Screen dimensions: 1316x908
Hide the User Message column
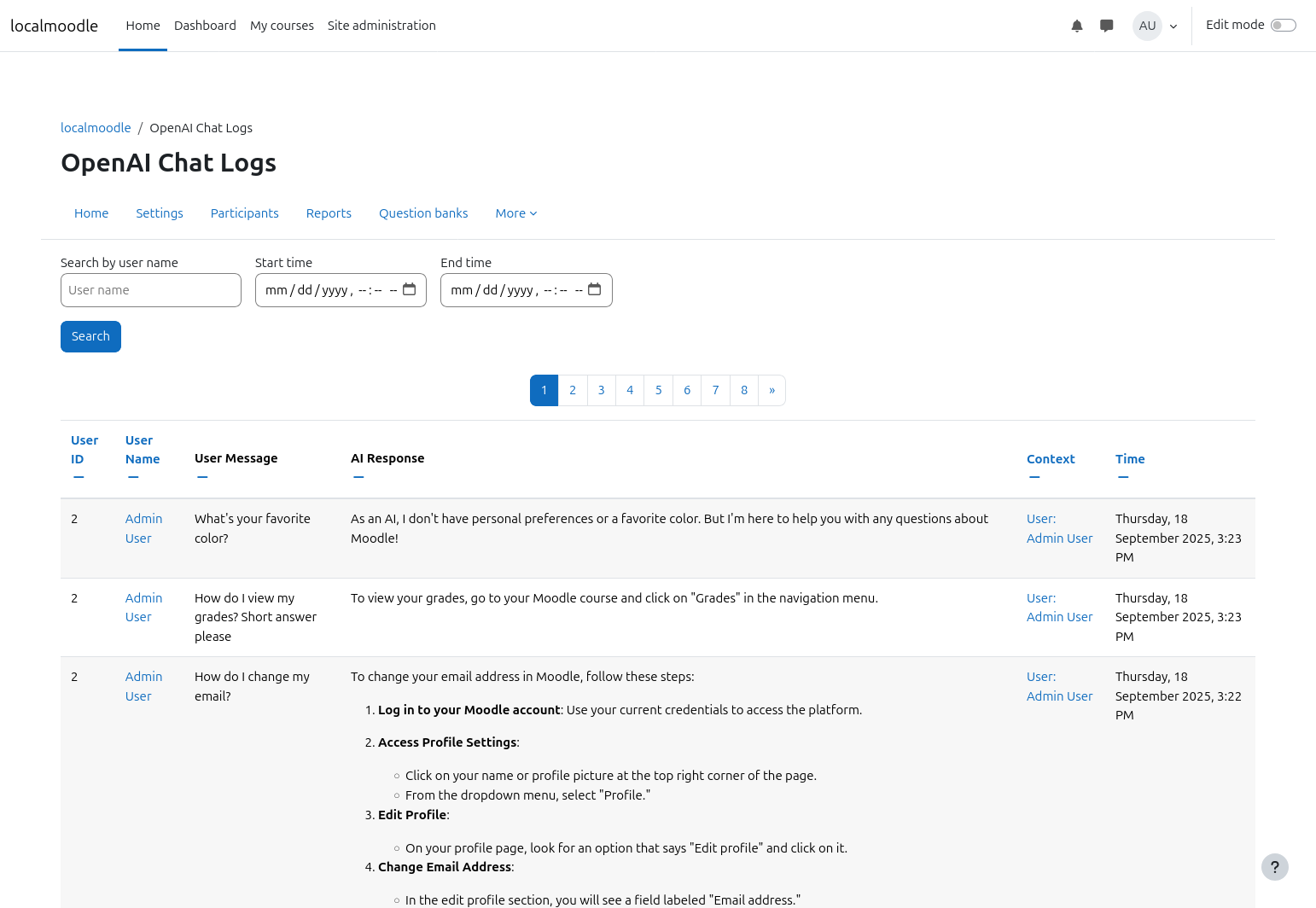[202, 477]
